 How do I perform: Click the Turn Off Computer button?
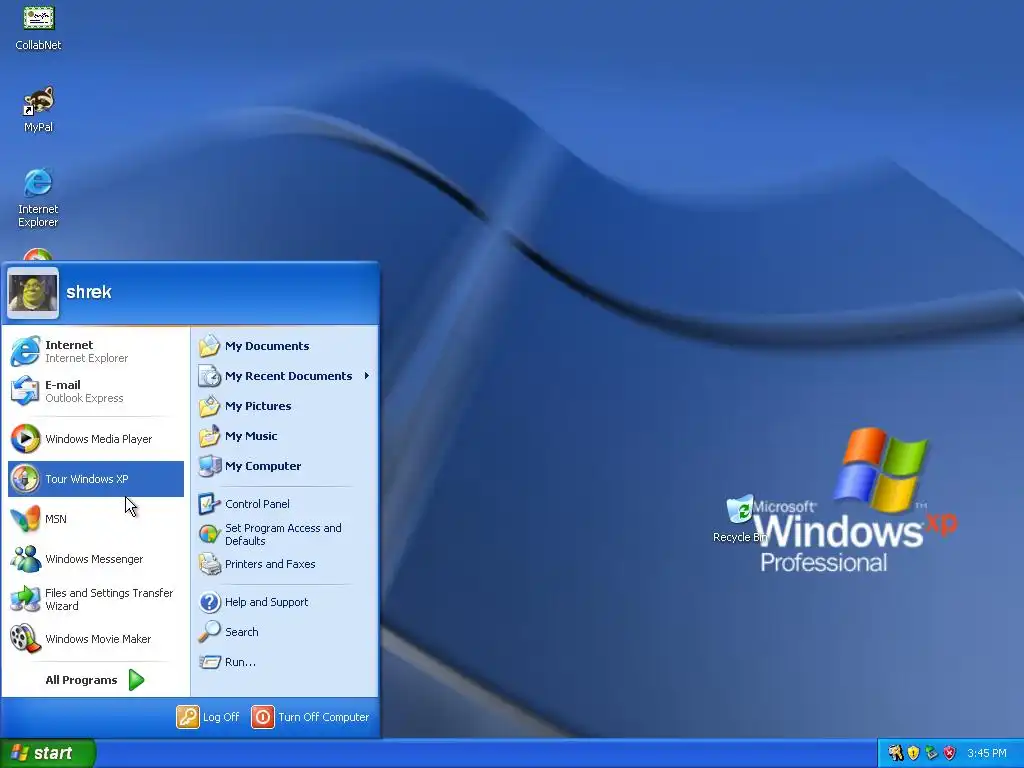[310, 717]
